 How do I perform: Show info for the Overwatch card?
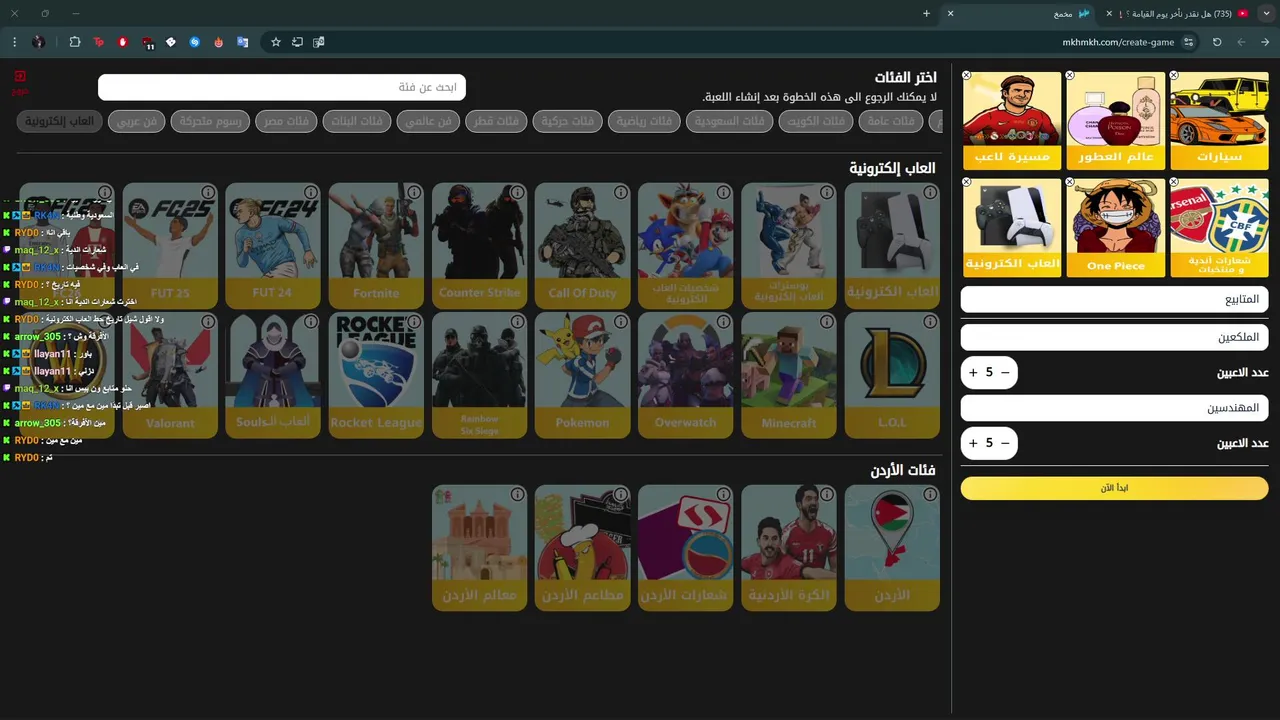click(x=723, y=322)
